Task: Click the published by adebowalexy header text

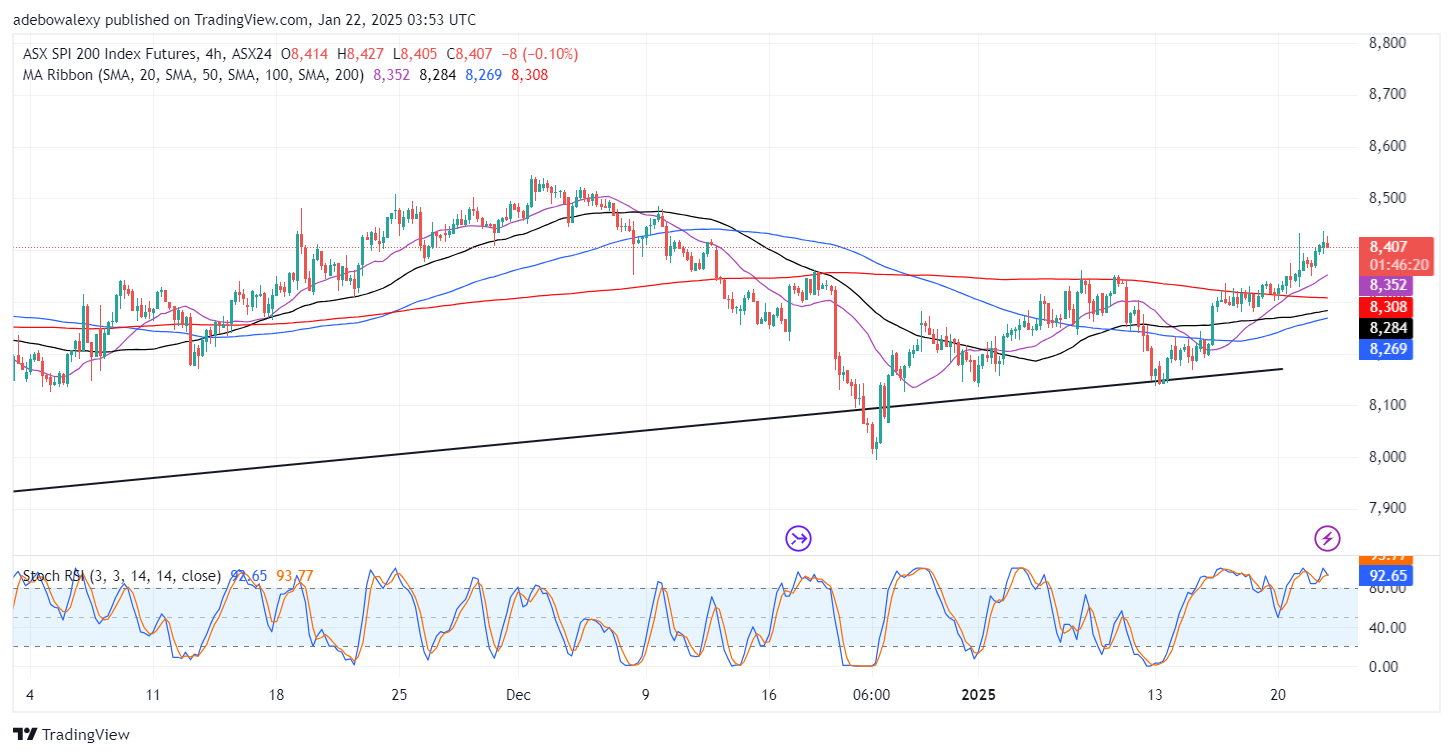Action: [245, 20]
